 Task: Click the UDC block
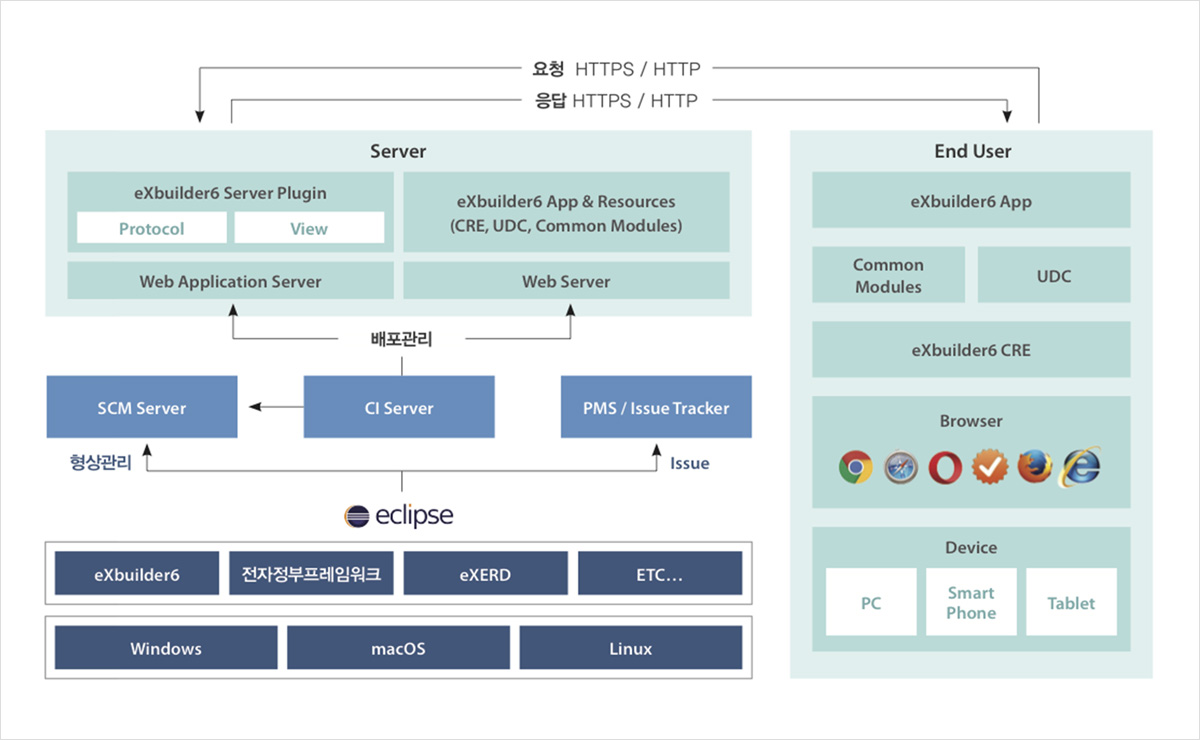click(1054, 275)
